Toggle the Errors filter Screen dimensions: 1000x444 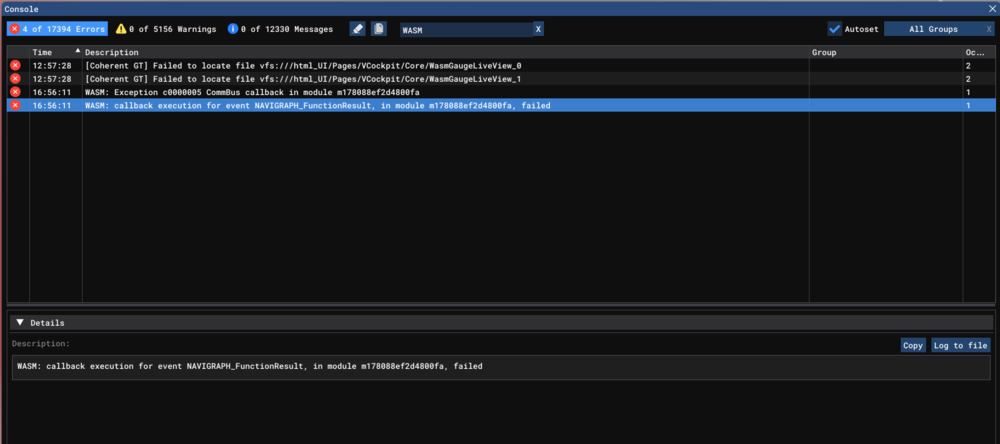coord(57,30)
